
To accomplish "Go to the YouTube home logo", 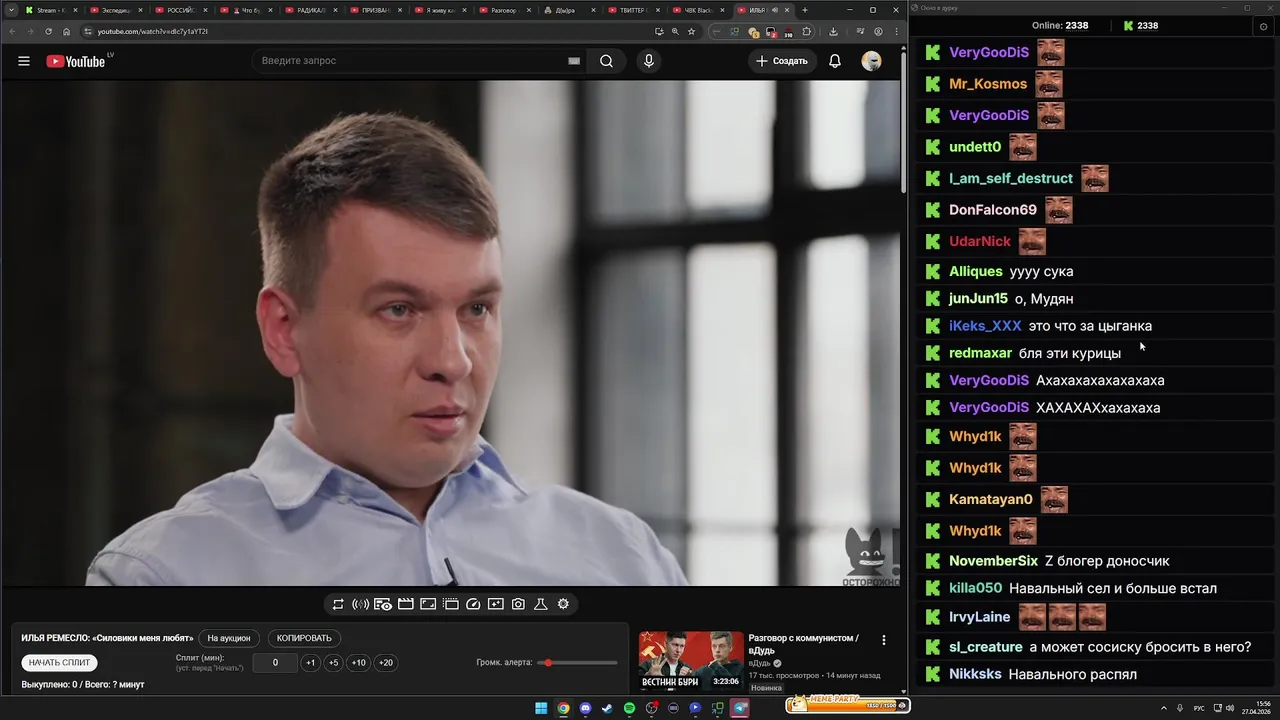I will click(x=75, y=61).
